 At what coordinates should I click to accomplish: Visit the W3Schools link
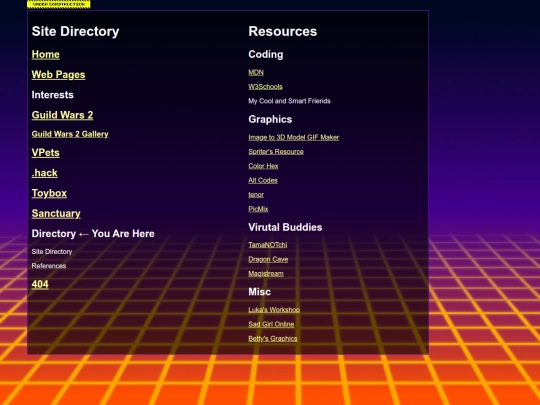(265, 87)
